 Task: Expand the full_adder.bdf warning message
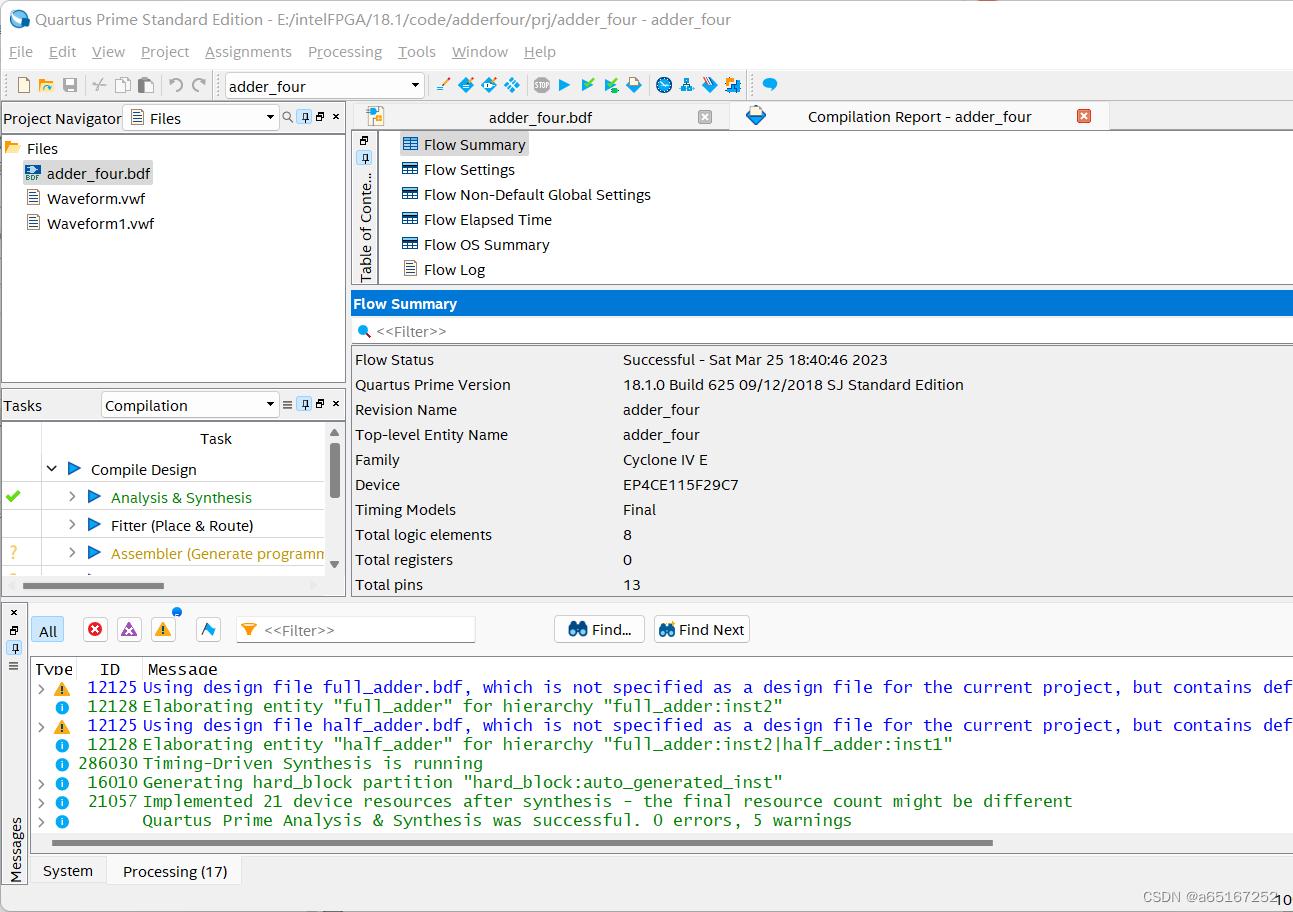(41, 688)
